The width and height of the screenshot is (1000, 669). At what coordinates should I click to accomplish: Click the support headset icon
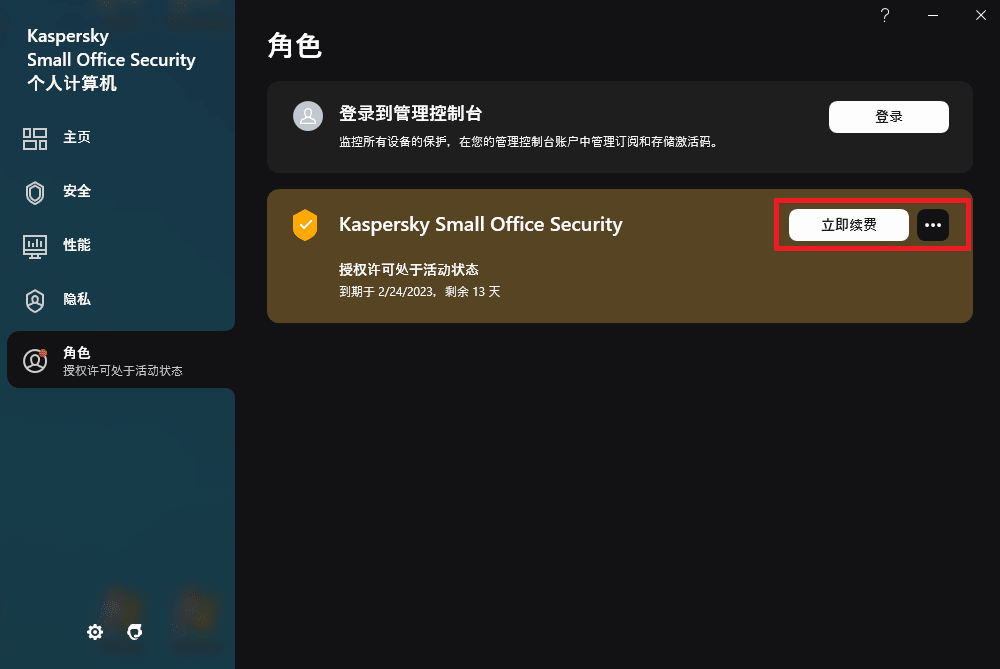136,632
